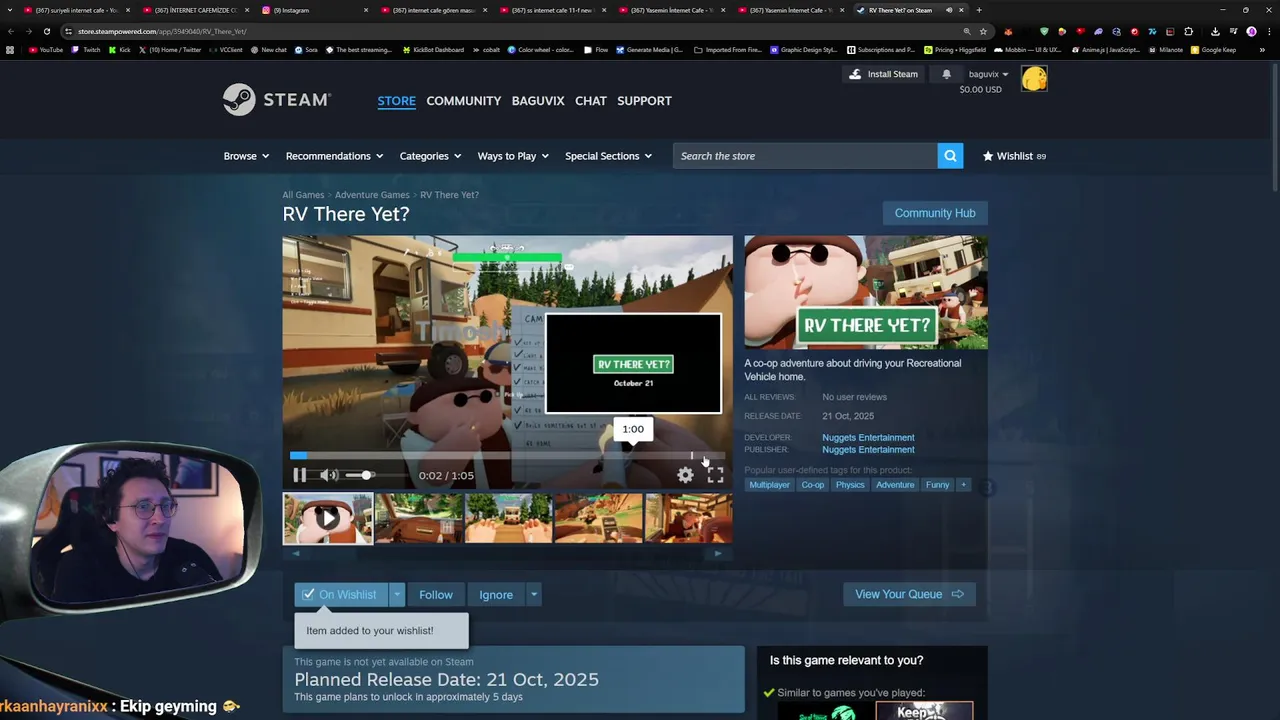Go back in browser history
Viewport: 1280px width, 720px height.
(11, 31)
